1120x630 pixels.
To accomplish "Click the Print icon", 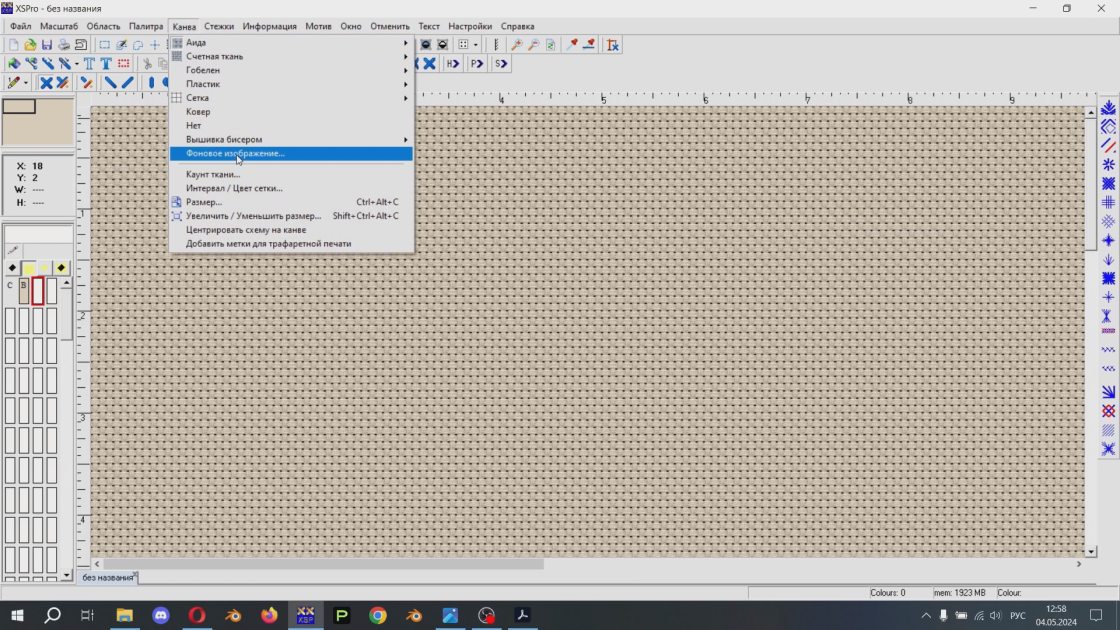I will coord(64,45).
